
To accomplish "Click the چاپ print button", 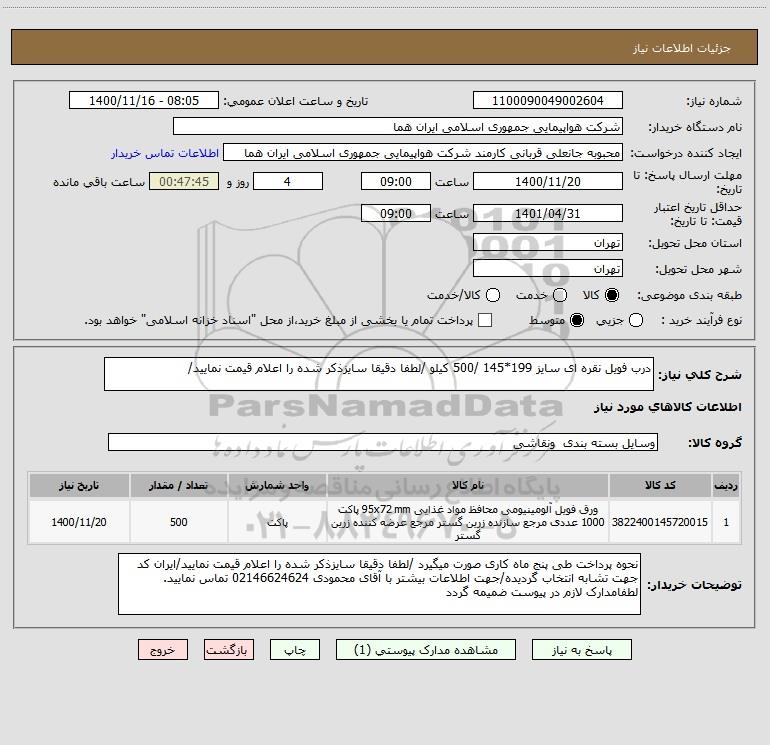I will click(x=295, y=650).
